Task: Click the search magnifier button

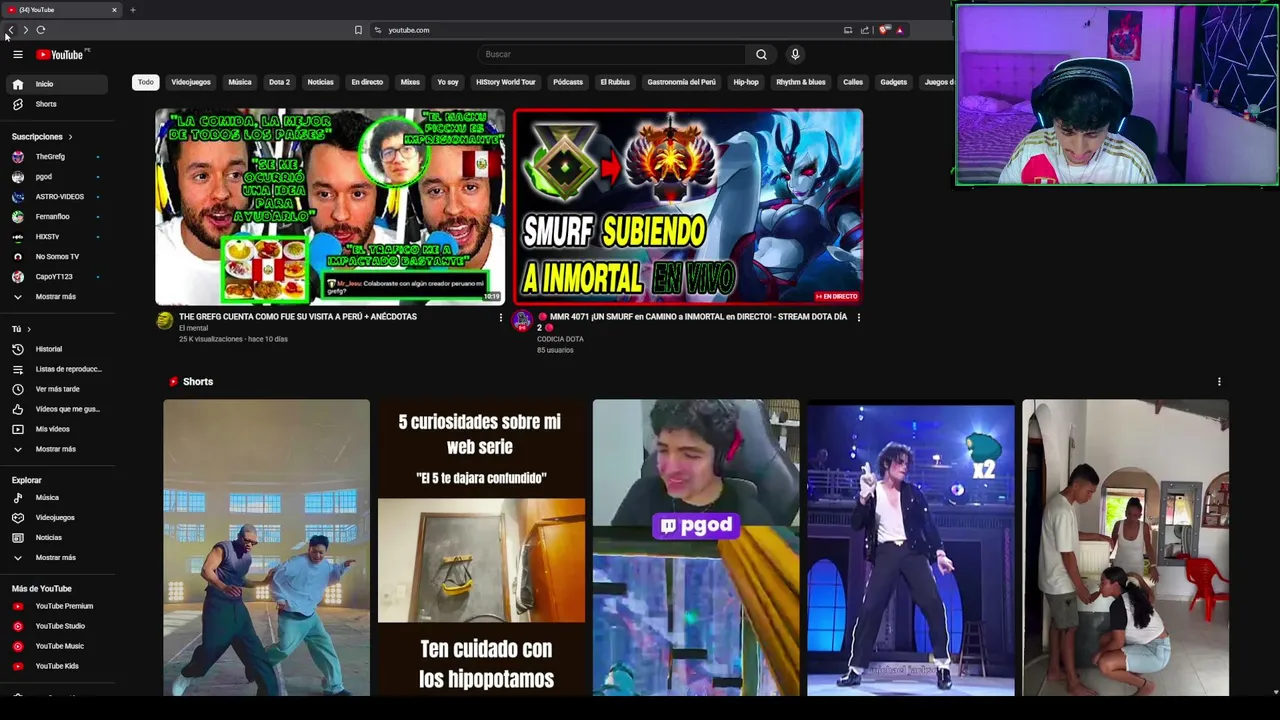Action: [x=761, y=54]
